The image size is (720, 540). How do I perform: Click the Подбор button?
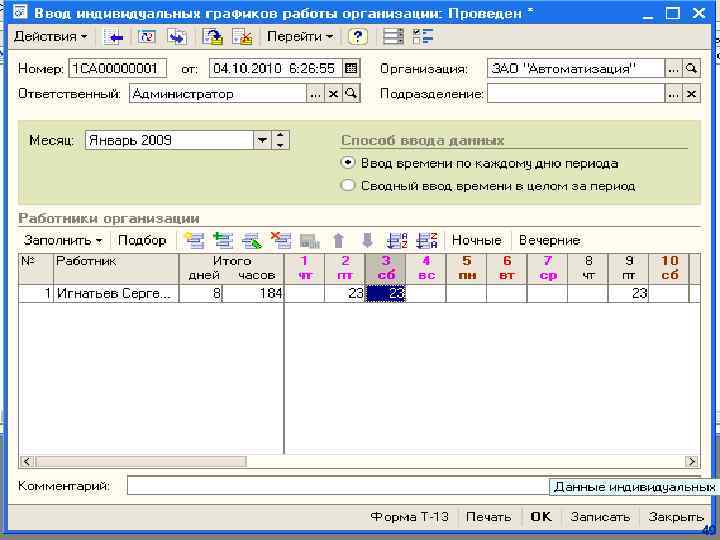[142, 240]
